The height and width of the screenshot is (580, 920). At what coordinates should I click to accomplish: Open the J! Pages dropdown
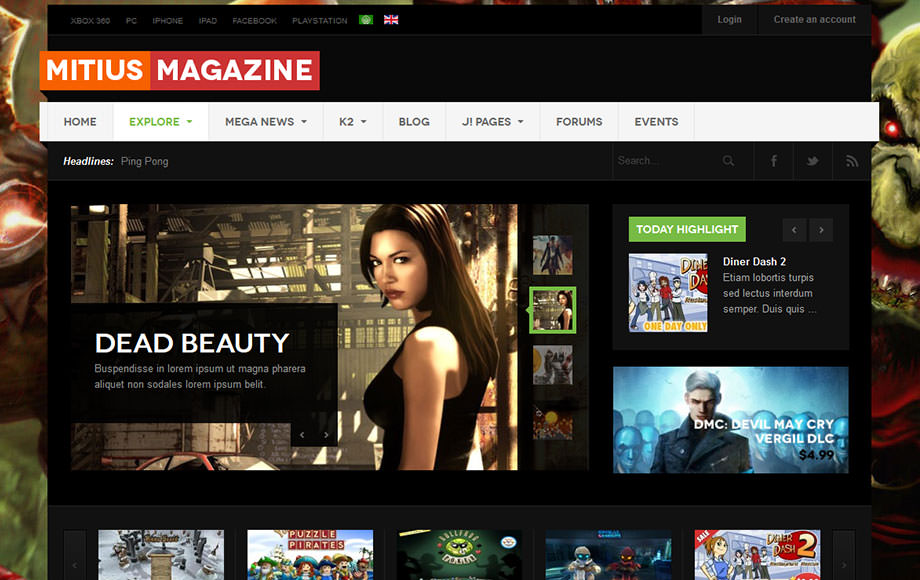[x=492, y=122]
